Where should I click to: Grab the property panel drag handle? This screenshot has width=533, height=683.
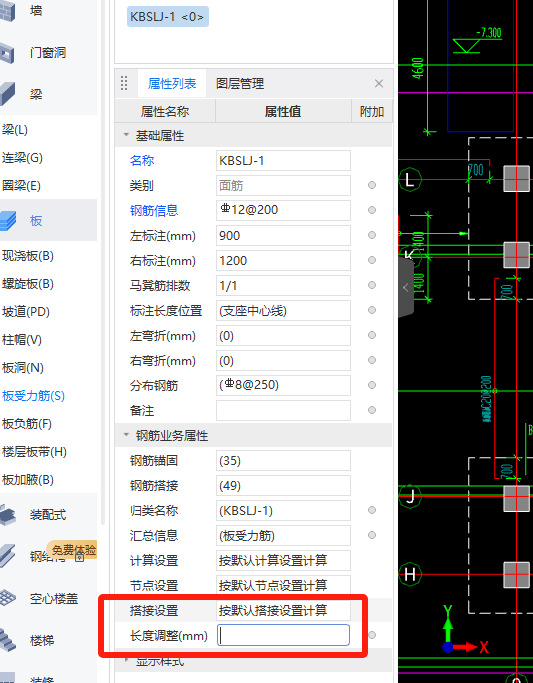click(124, 83)
